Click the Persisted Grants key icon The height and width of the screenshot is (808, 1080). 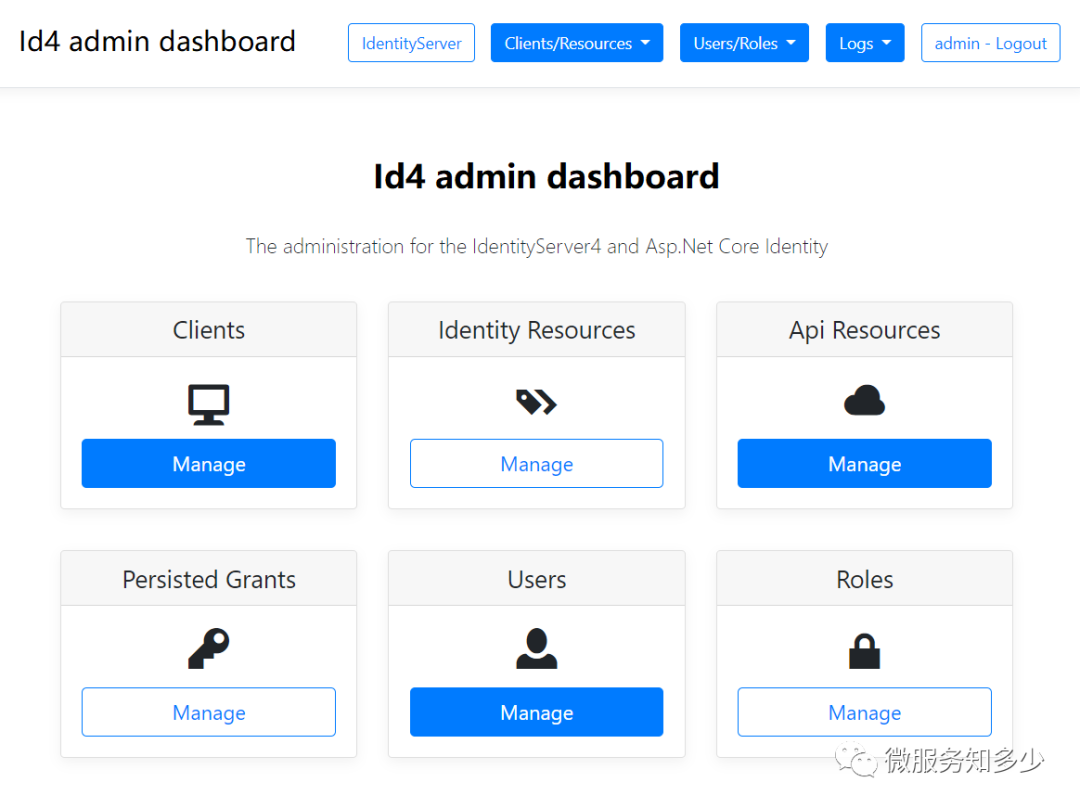(x=209, y=648)
